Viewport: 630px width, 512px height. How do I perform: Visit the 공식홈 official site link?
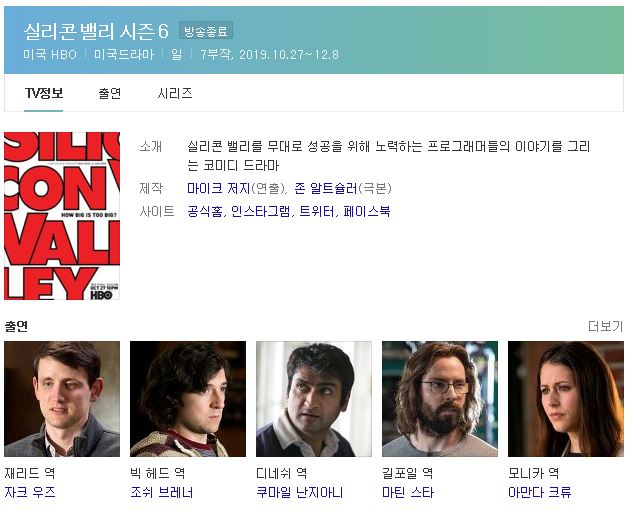(x=205, y=211)
